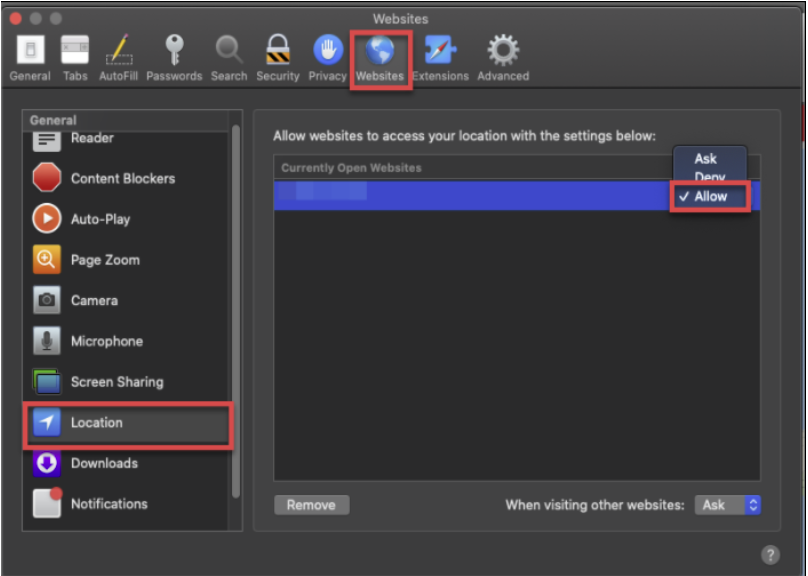Click the Remove button
The image size is (808, 576).
pyautogui.click(x=311, y=505)
